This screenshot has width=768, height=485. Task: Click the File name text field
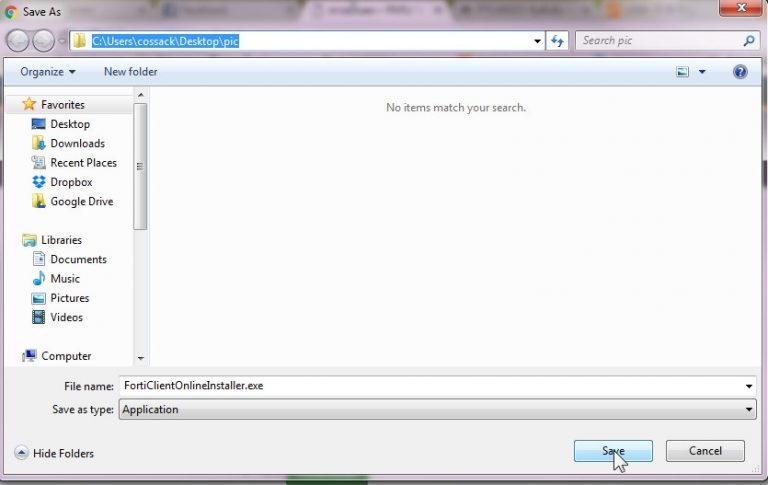click(430, 385)
